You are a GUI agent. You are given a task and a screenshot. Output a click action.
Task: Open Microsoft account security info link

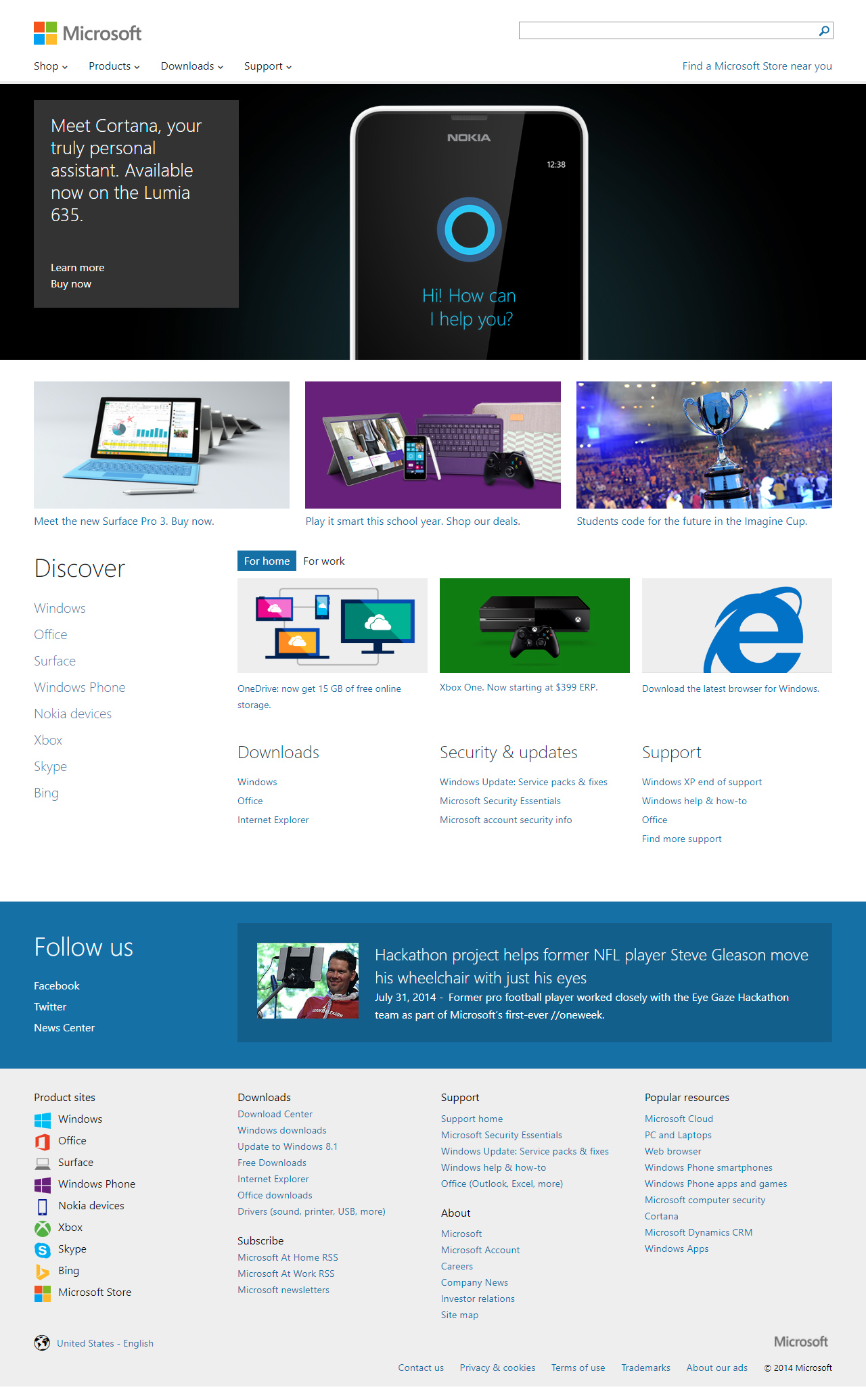pos(506,820)
